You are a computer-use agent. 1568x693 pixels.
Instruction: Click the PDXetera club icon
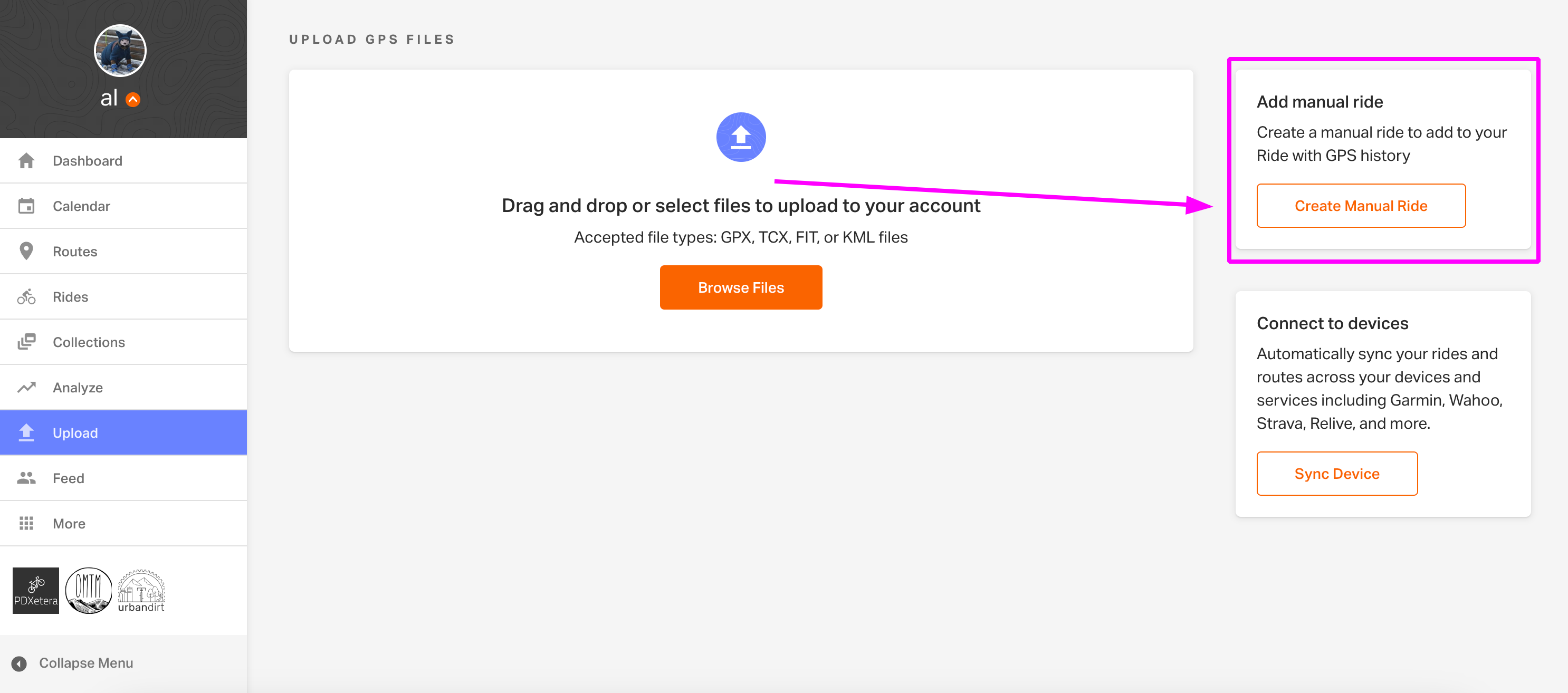pyautogui.click(x=33, y=590)
